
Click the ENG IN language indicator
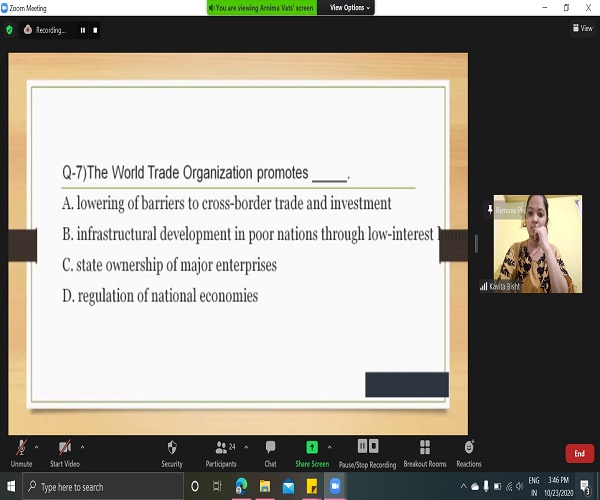click(x=534, y=487)
